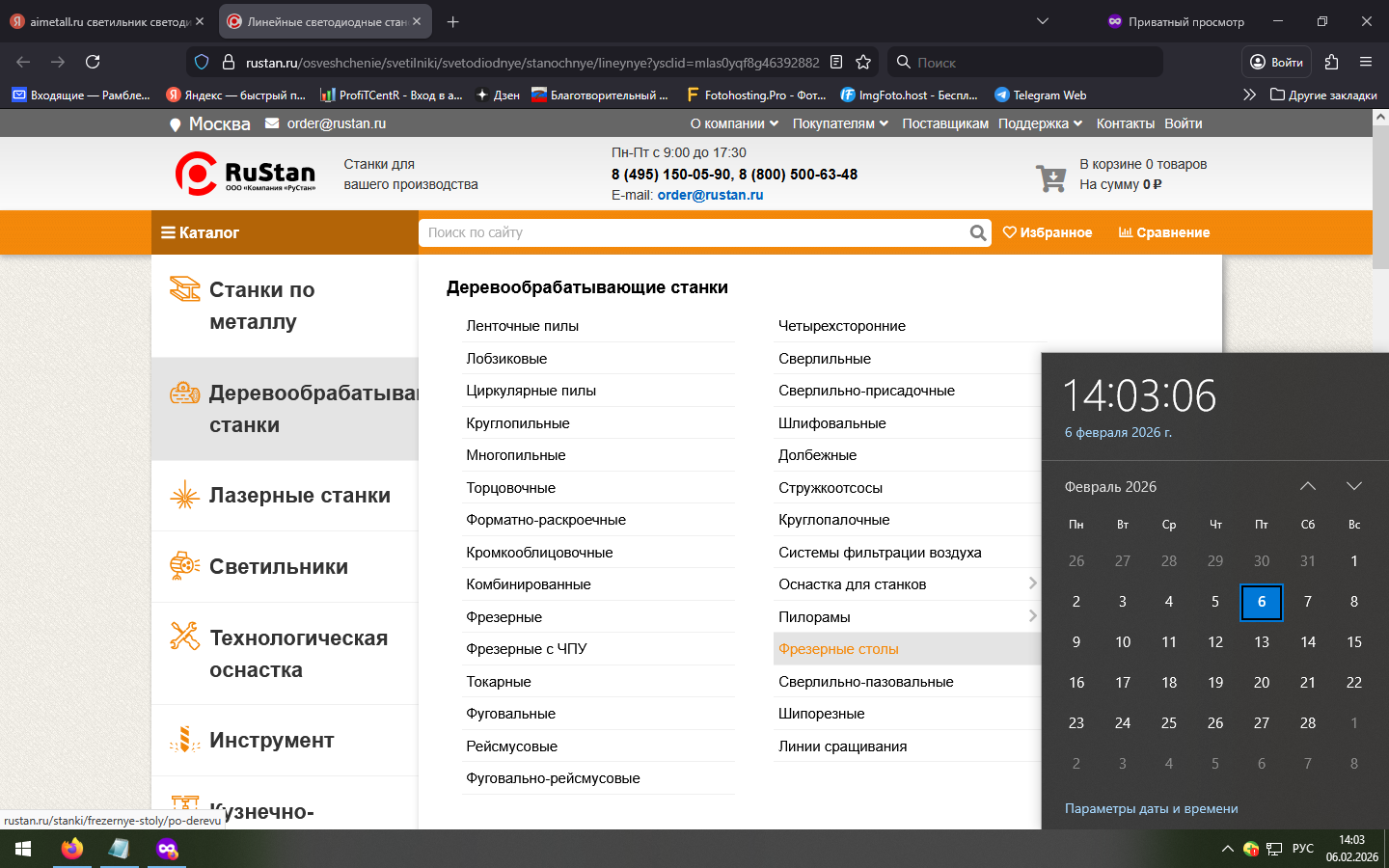Bookmark page with the star icon

(863, 62)
